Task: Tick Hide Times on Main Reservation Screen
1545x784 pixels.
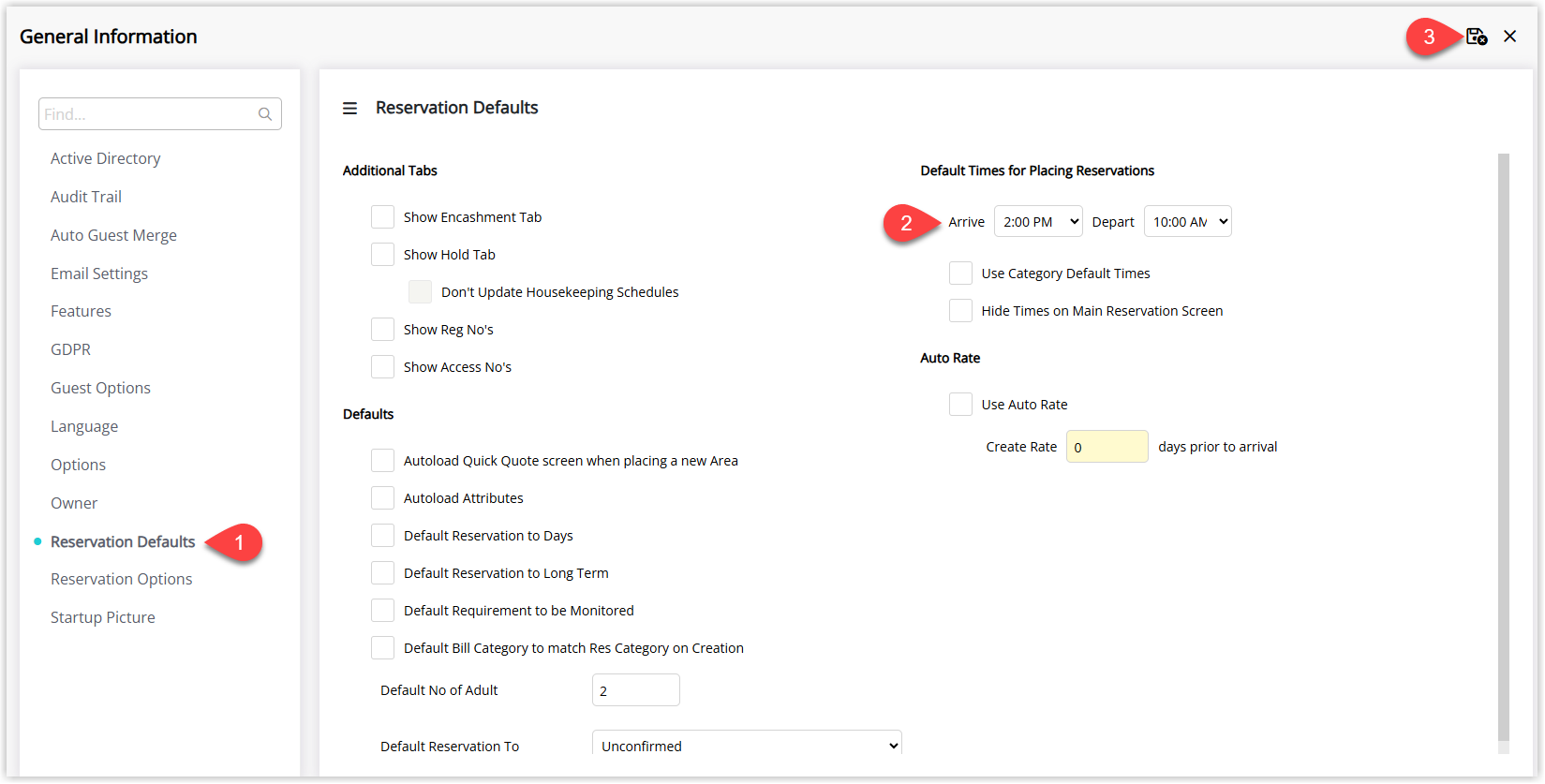Action: click(x=960, y=311)
